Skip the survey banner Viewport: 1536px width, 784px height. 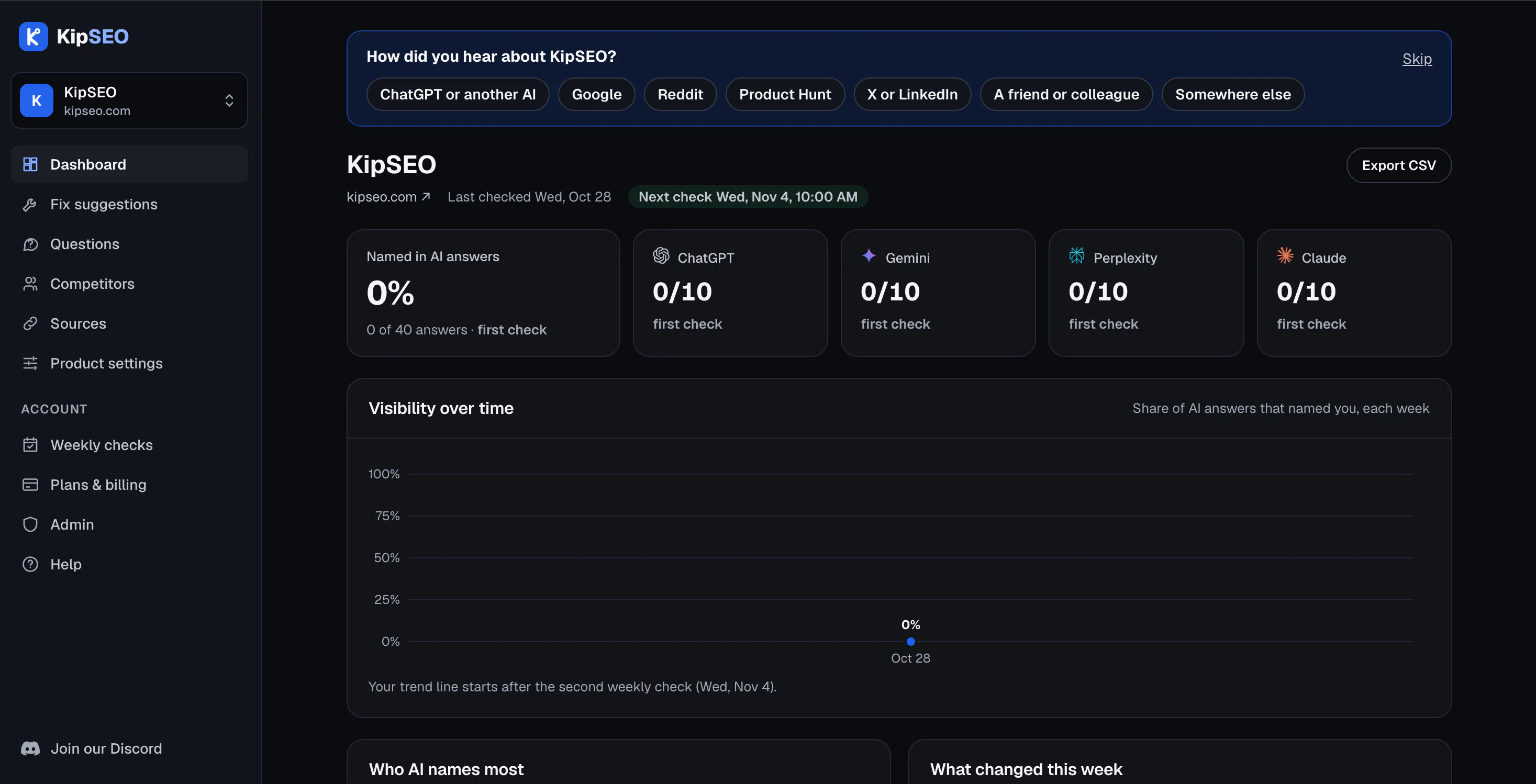(x=1417, y=59)
